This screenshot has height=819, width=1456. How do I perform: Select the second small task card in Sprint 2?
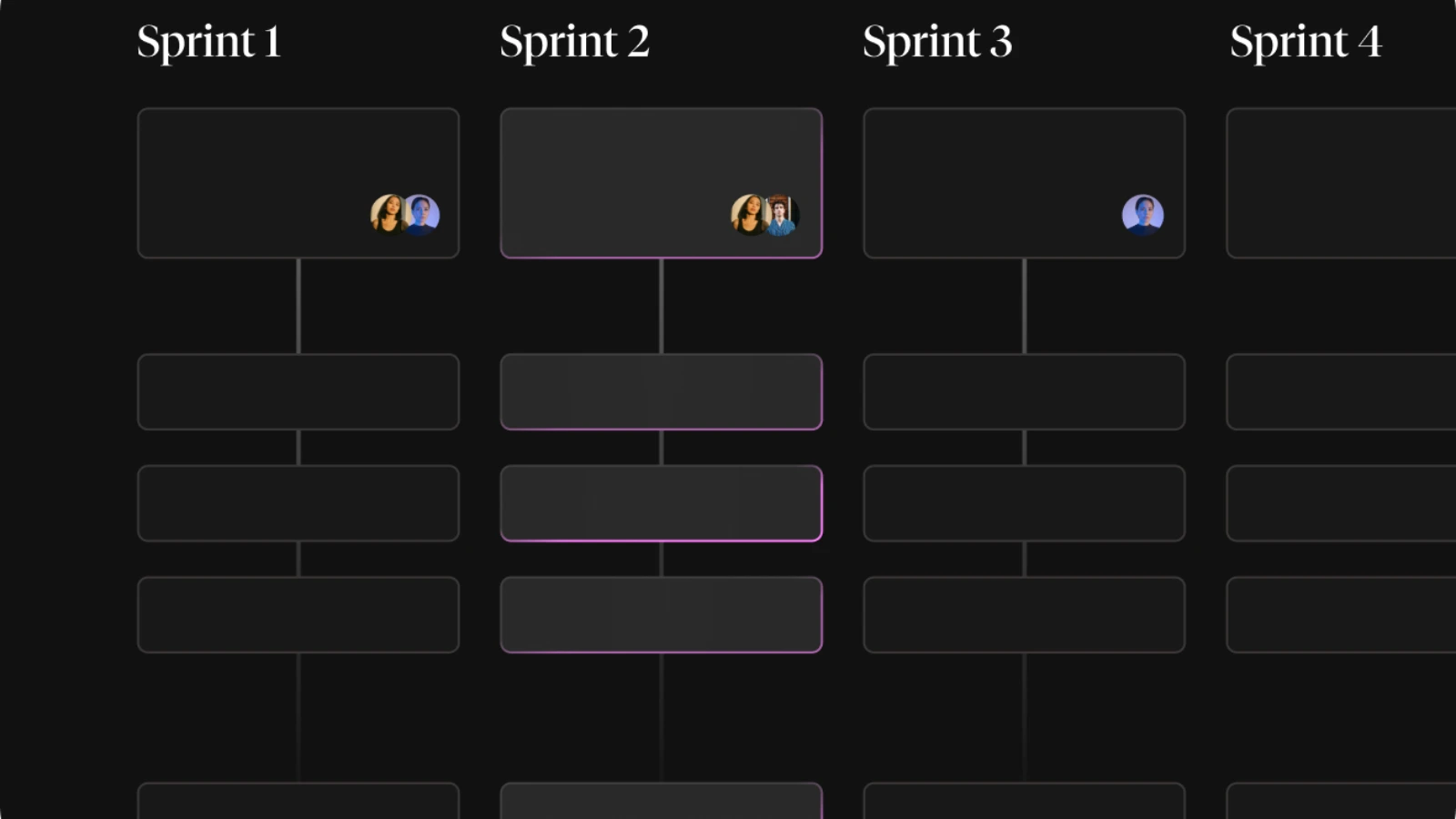[662, 503]
